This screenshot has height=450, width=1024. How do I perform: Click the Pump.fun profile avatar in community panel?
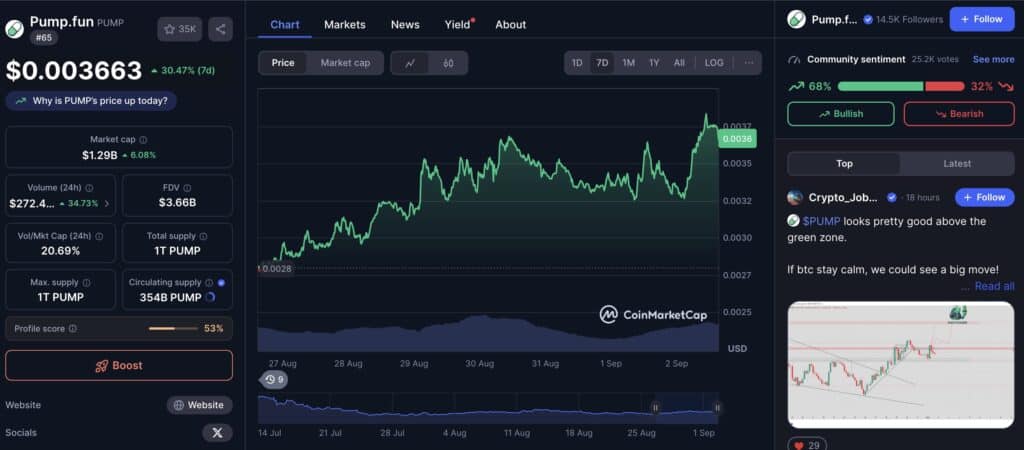pos(796,19)
